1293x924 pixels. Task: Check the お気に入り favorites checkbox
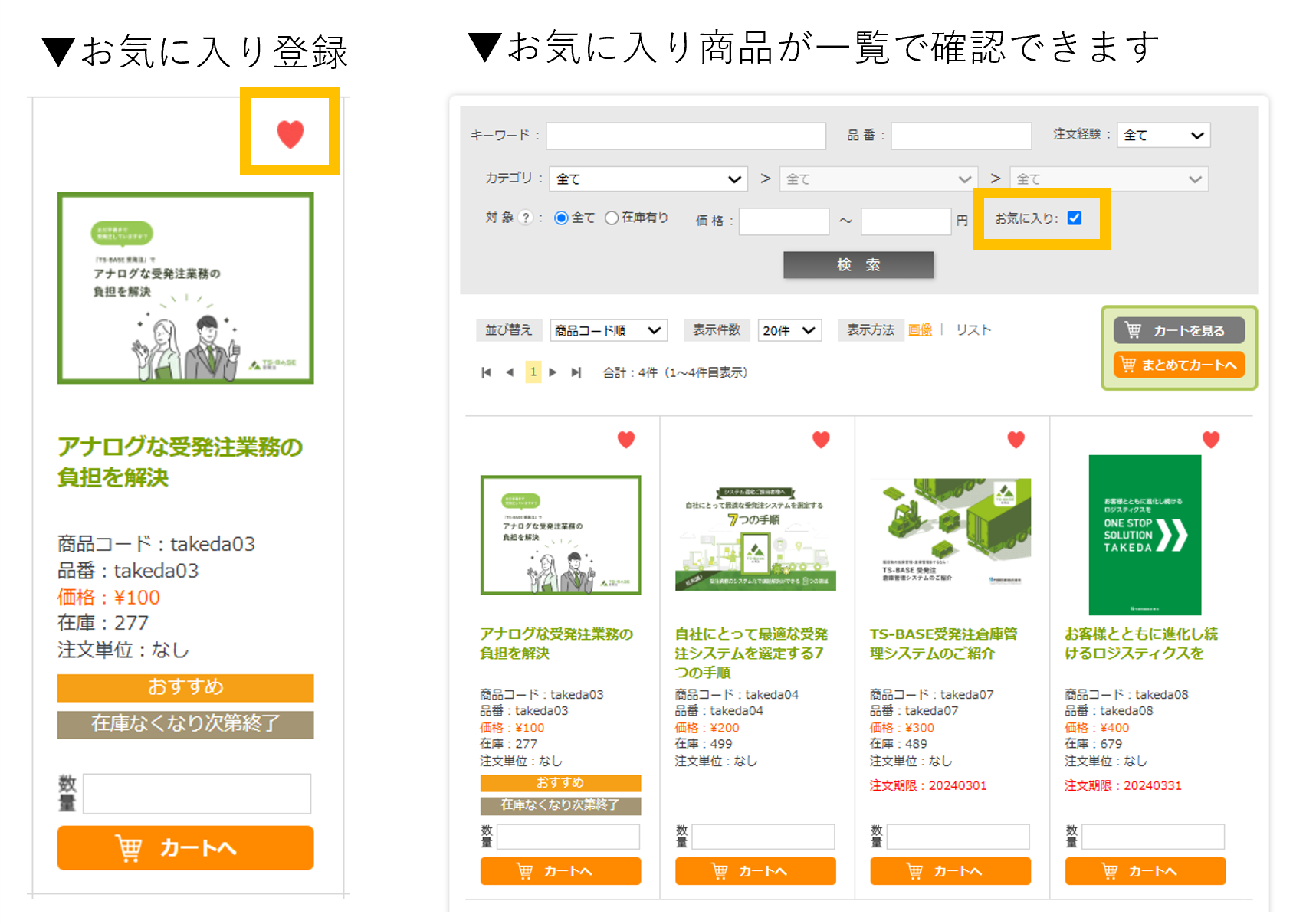click(1075, 218)
